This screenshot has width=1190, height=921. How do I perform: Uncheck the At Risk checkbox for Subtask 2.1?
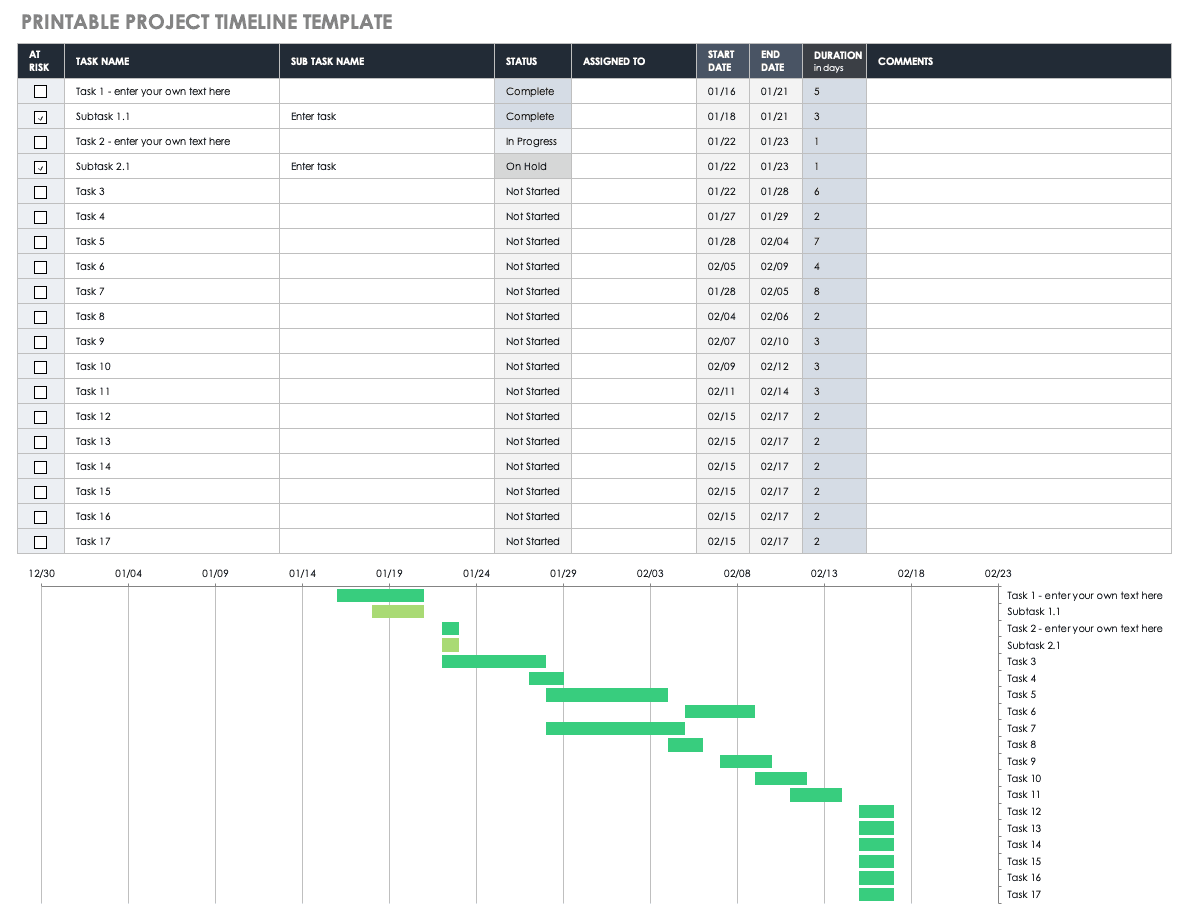[40, 167]
